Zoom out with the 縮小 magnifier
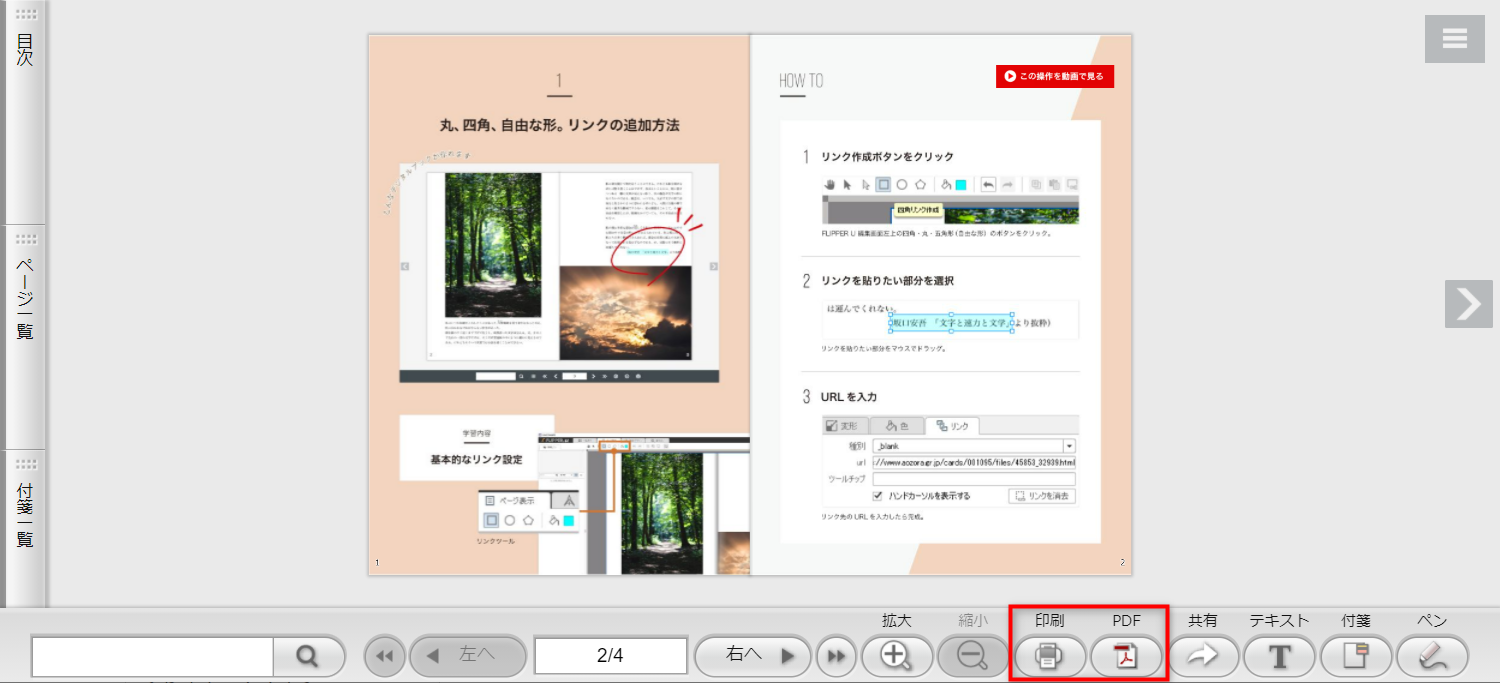1500x683 pixels. tap(971, 656)
